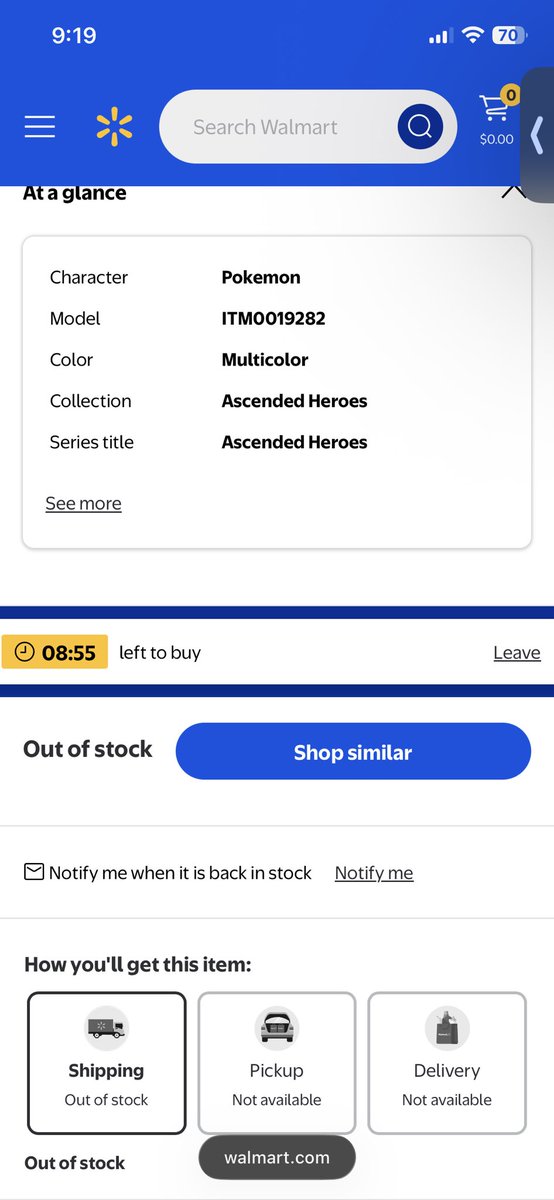This screenshot has width=554, height=1200.
Task: Collapse the At a glance section
Action: pos(514,191)
